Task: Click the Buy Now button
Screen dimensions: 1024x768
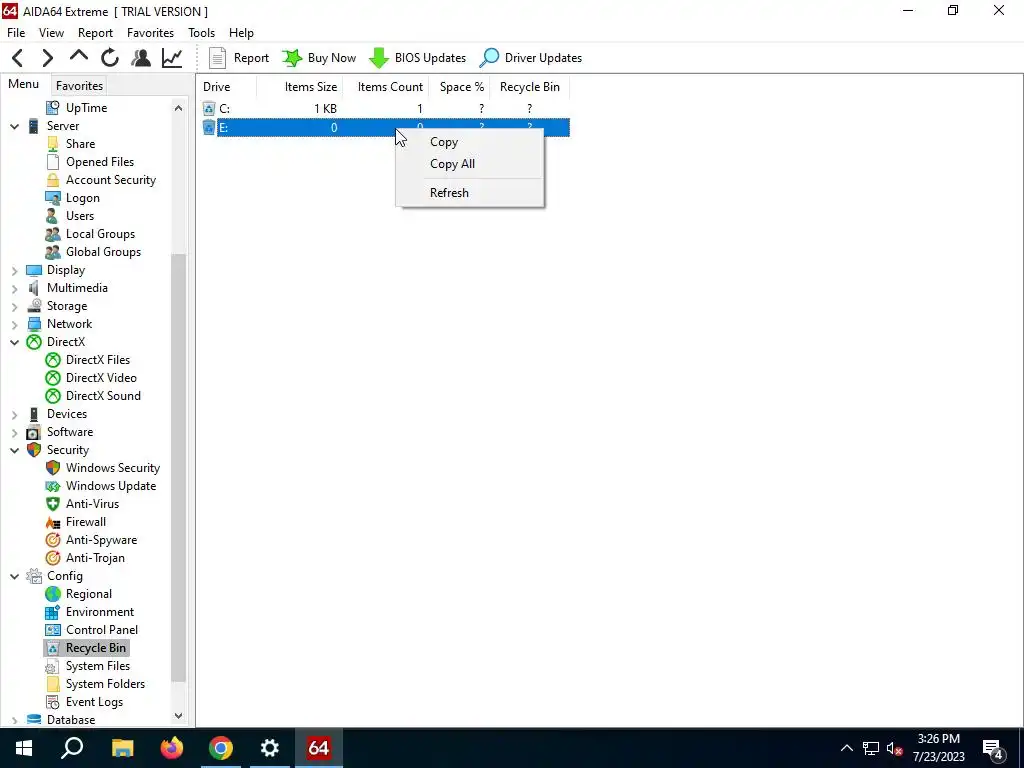Action: 319,58
